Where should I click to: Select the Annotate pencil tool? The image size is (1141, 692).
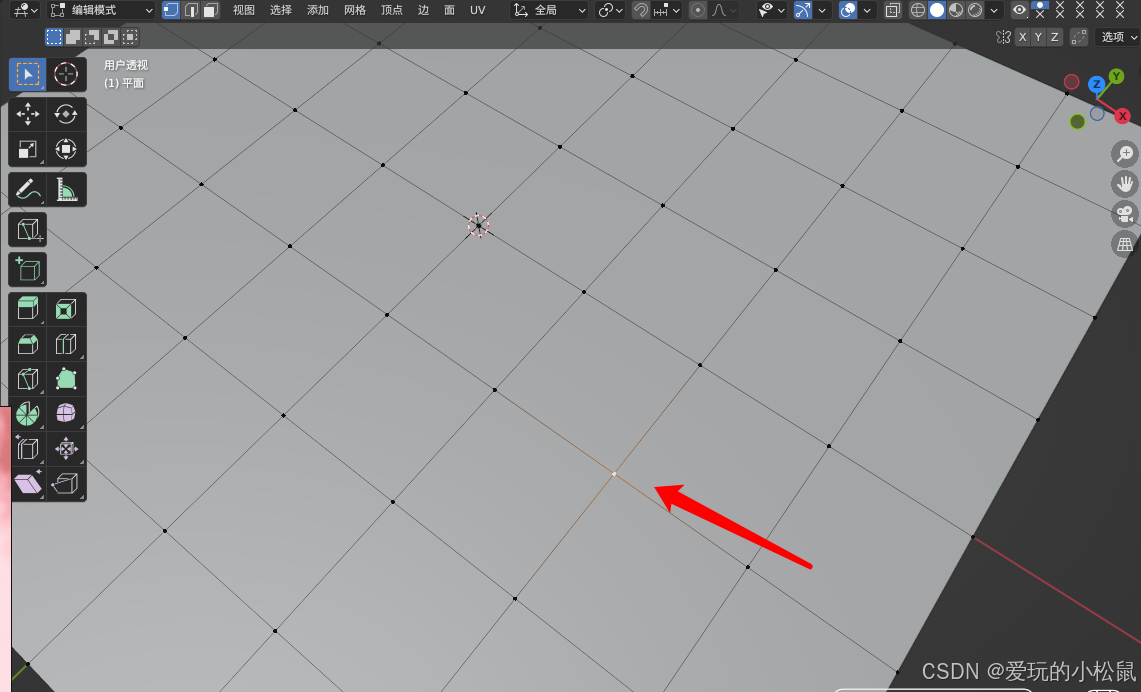pyautogui.click(x=28, y=190)
